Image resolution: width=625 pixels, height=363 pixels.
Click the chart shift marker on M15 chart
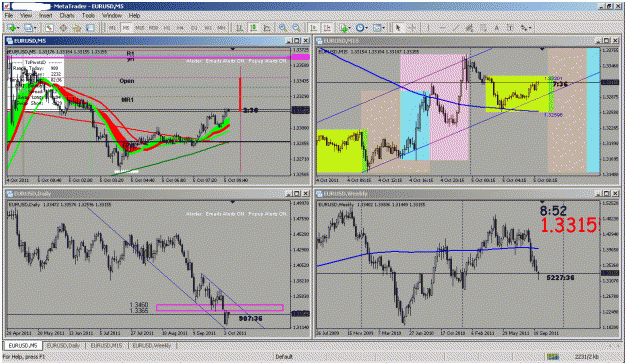(542, 49)
